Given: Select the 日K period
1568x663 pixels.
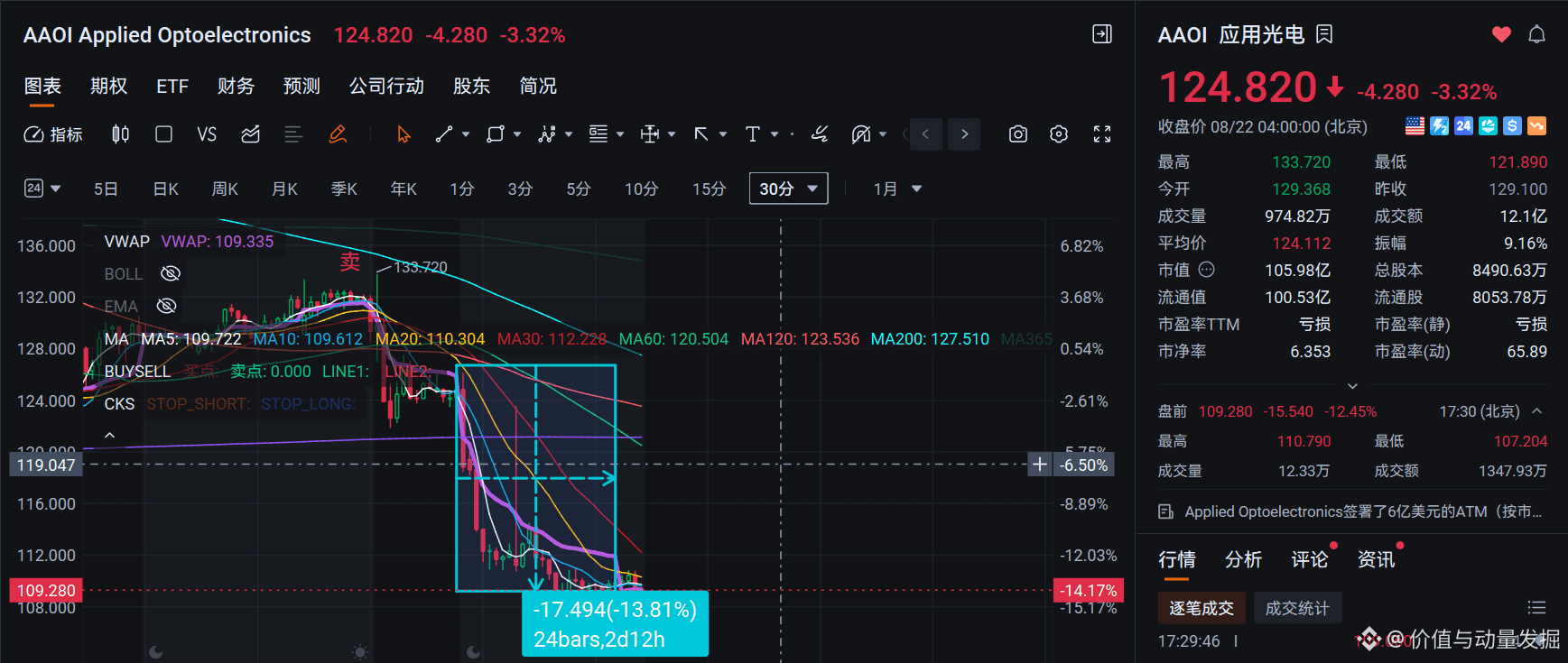Looking at the screenshot, I should [166, 189].
